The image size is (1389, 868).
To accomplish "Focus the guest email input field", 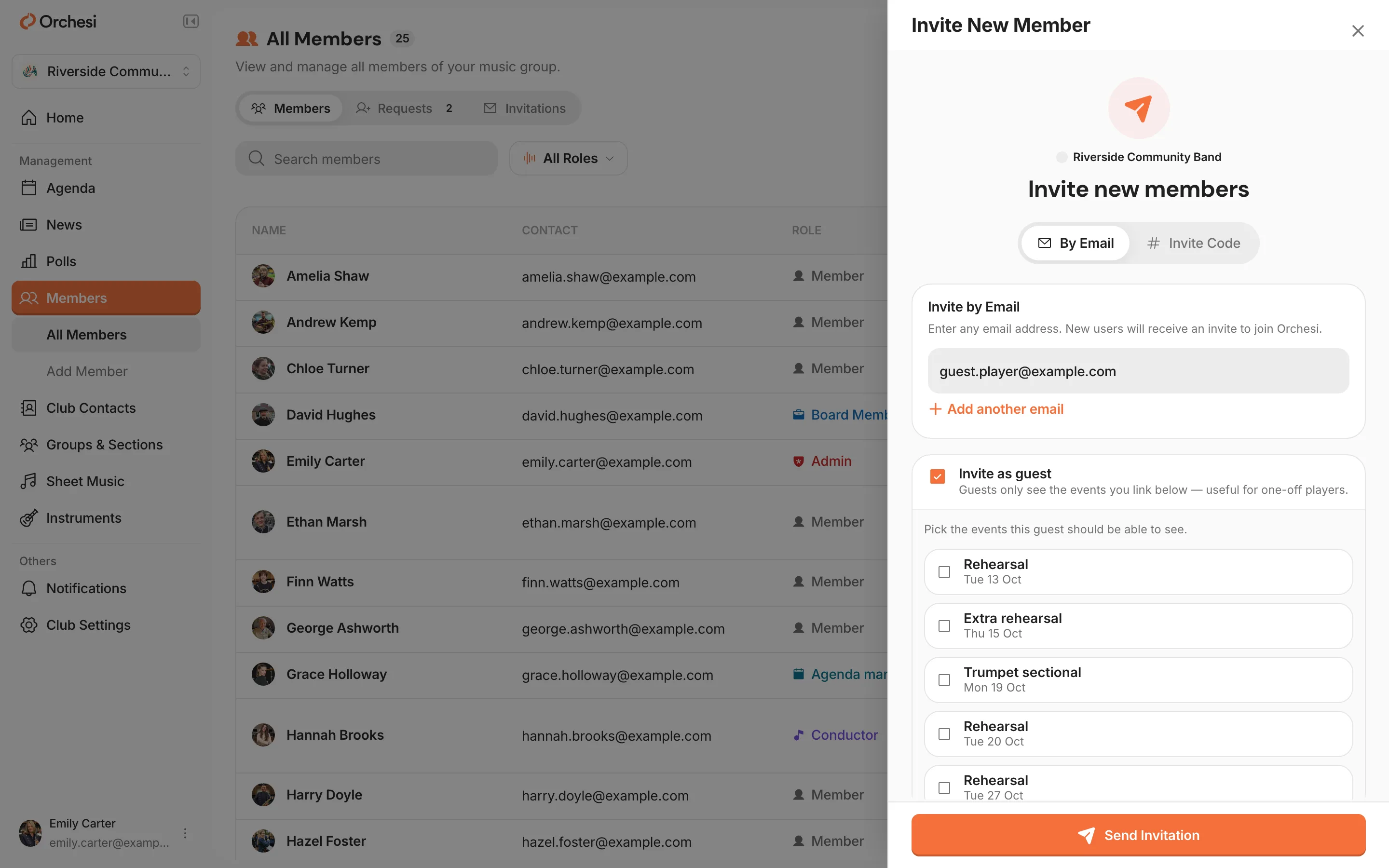I will click(1138, 371).
